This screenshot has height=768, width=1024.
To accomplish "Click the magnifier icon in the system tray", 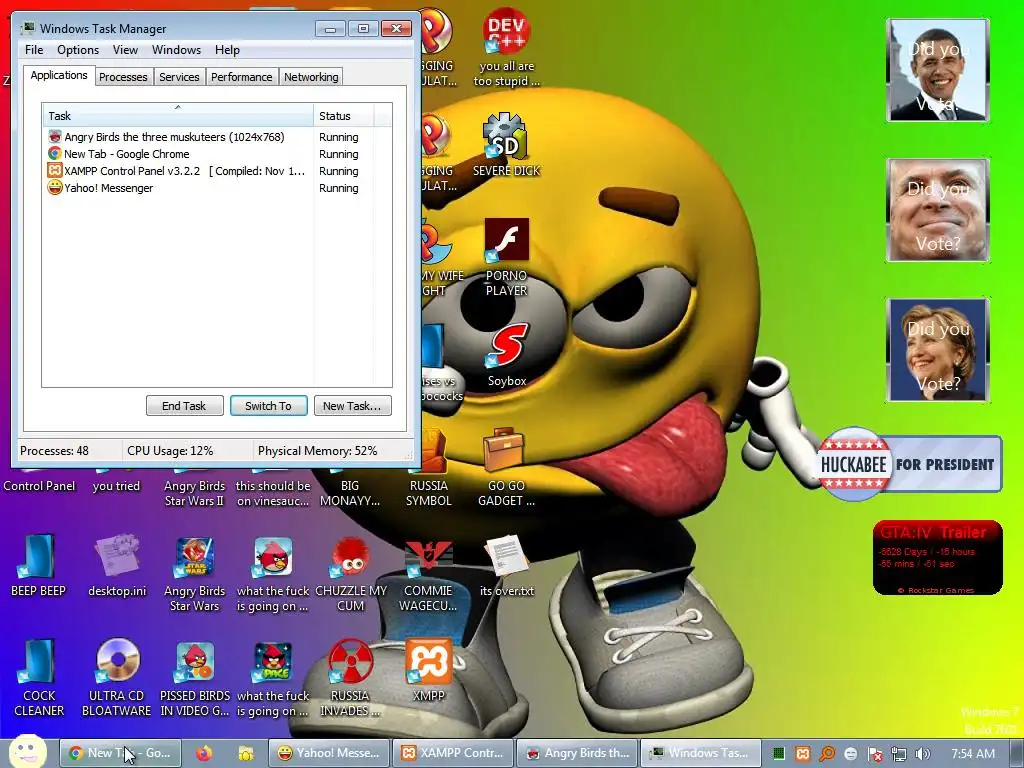I will pos(827,754).
